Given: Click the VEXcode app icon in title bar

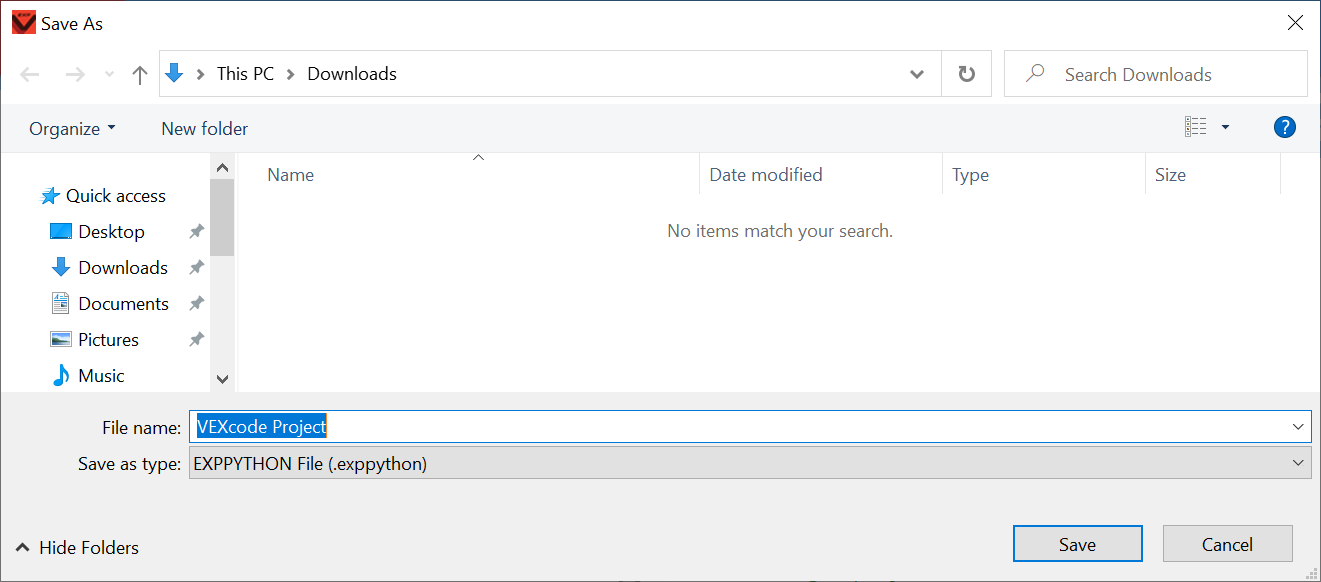Looking at the screenshot, I should pos(24,22).
